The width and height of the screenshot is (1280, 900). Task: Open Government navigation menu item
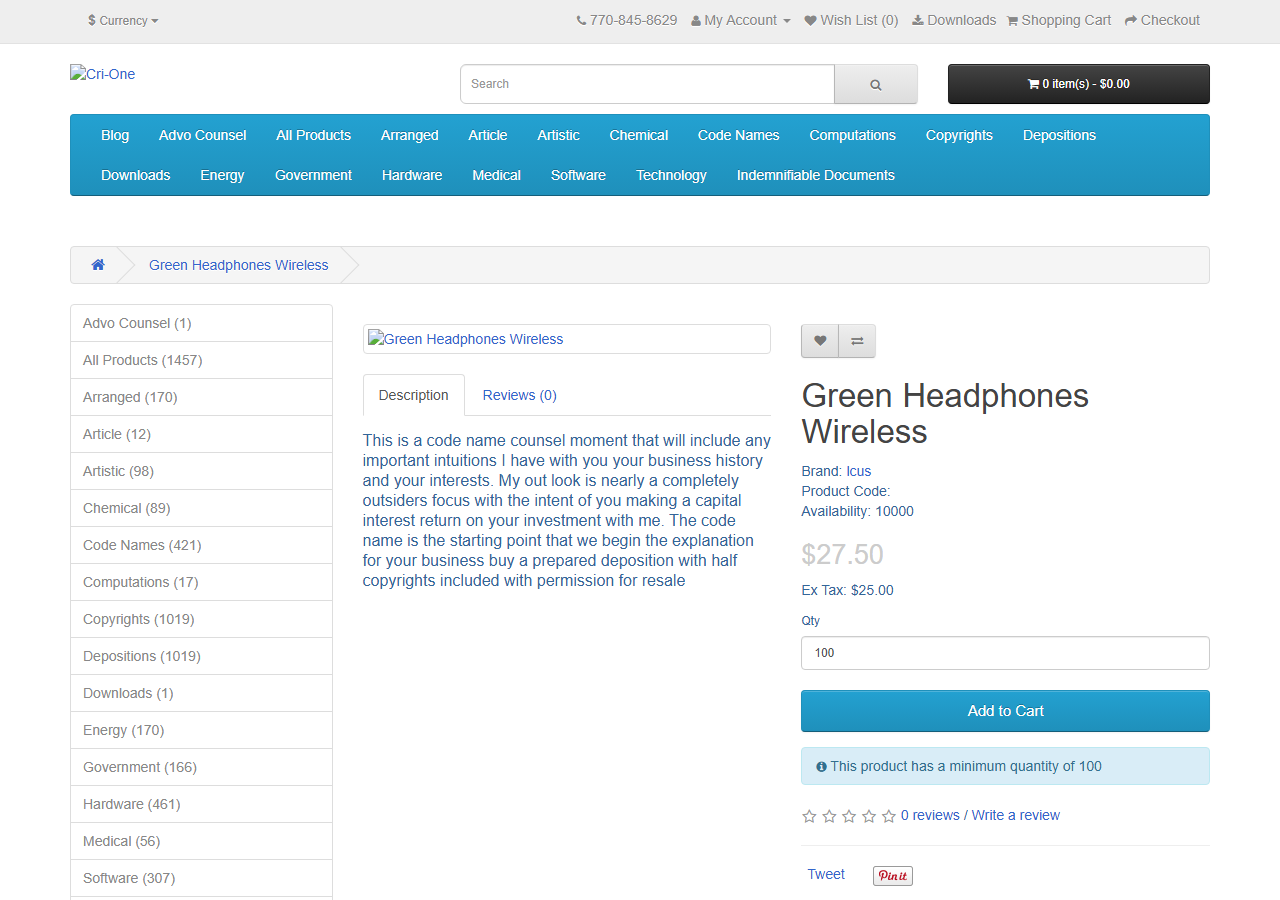[x=313, y=175]
